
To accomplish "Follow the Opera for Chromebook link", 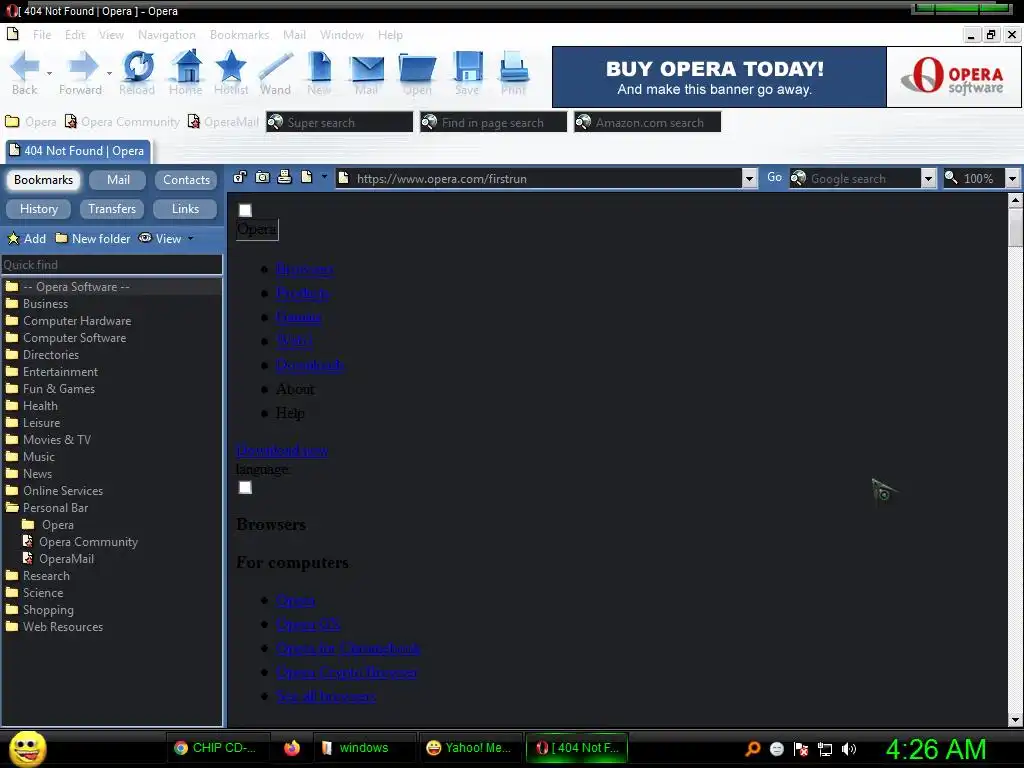I will click(348, 648).
